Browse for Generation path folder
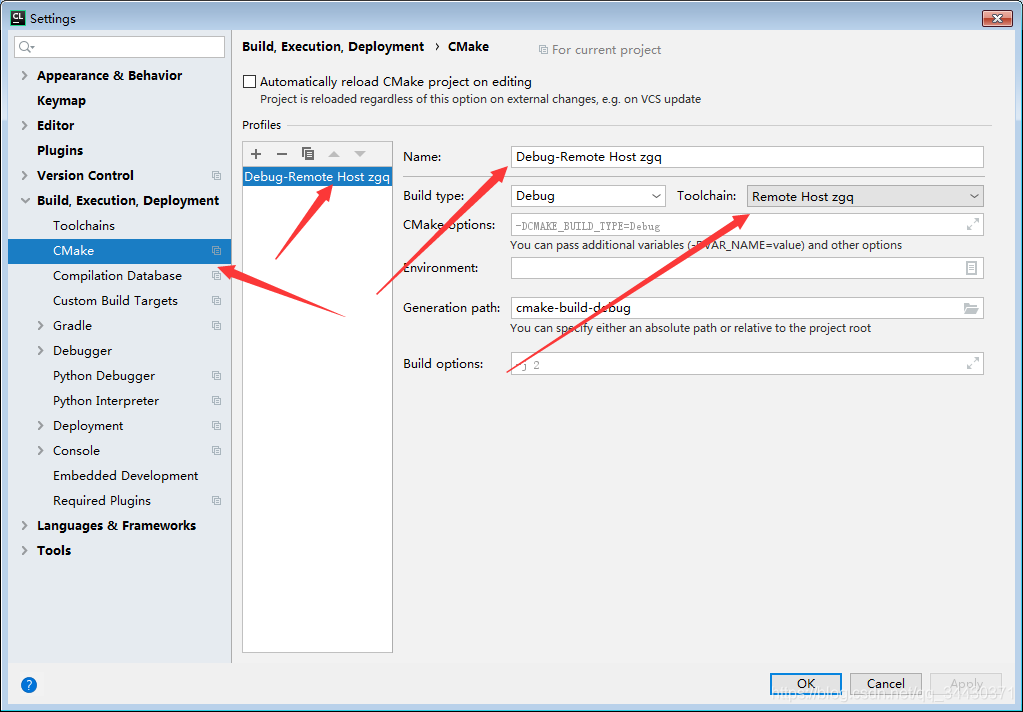Viewport: 1023px width, 712px height. (971, 308)
